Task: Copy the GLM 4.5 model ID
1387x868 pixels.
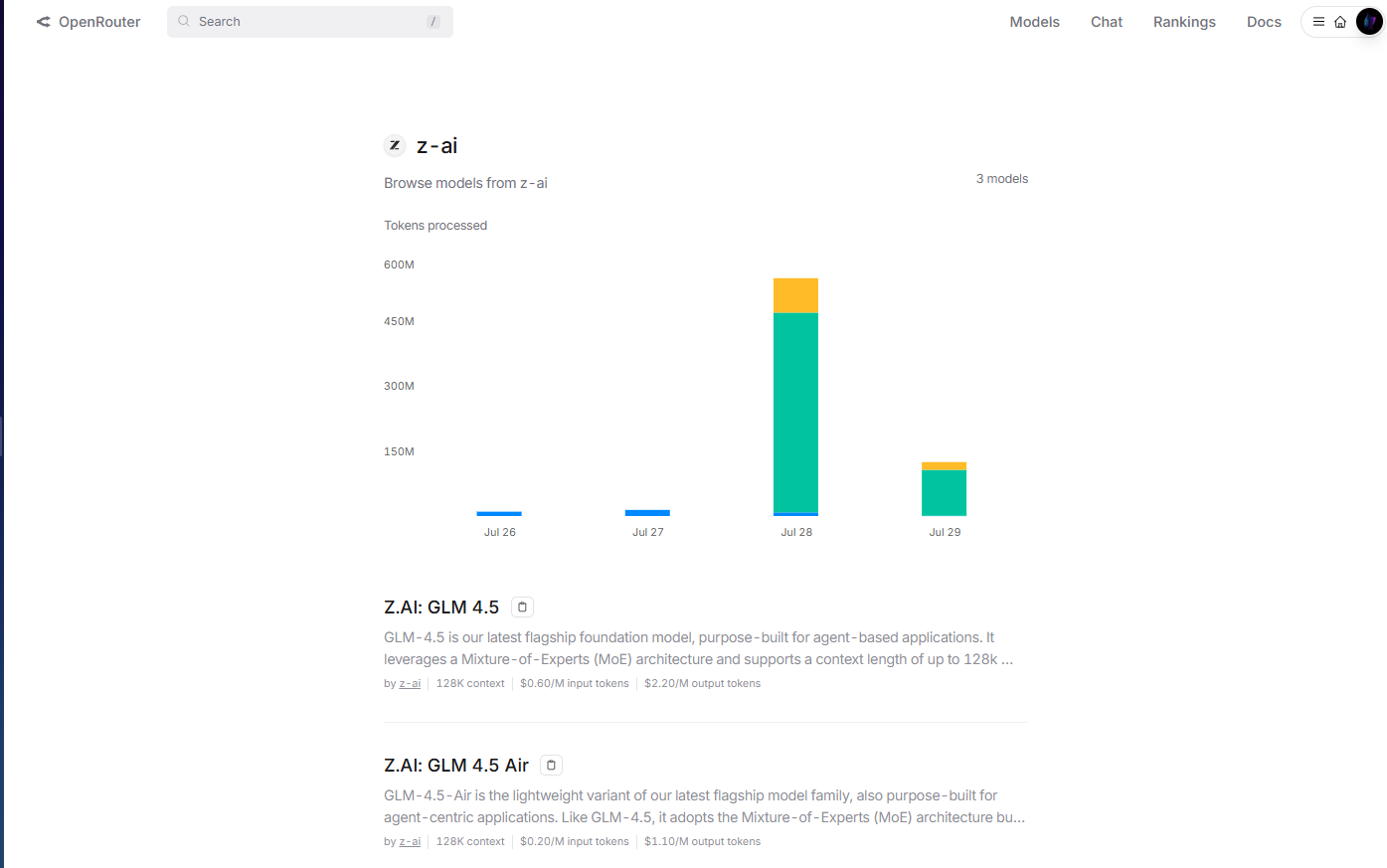Action: click(522, 607)
